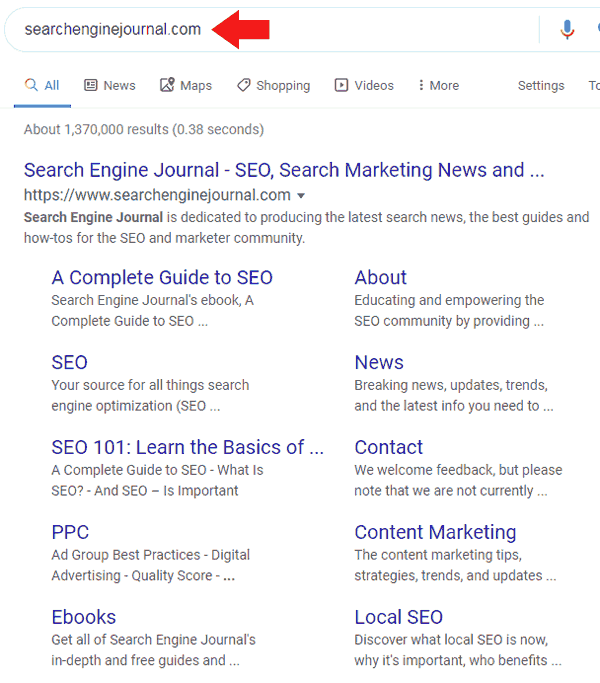The width and height of the screenshot is (600, 683).
Task: Click the https://www.searchenginejournal.com URL text
Action: (x=157, y=195)
